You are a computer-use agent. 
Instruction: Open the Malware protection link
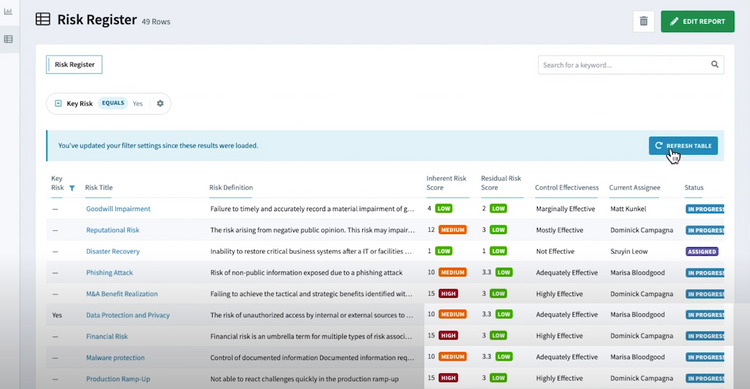(x=115, y=357)
